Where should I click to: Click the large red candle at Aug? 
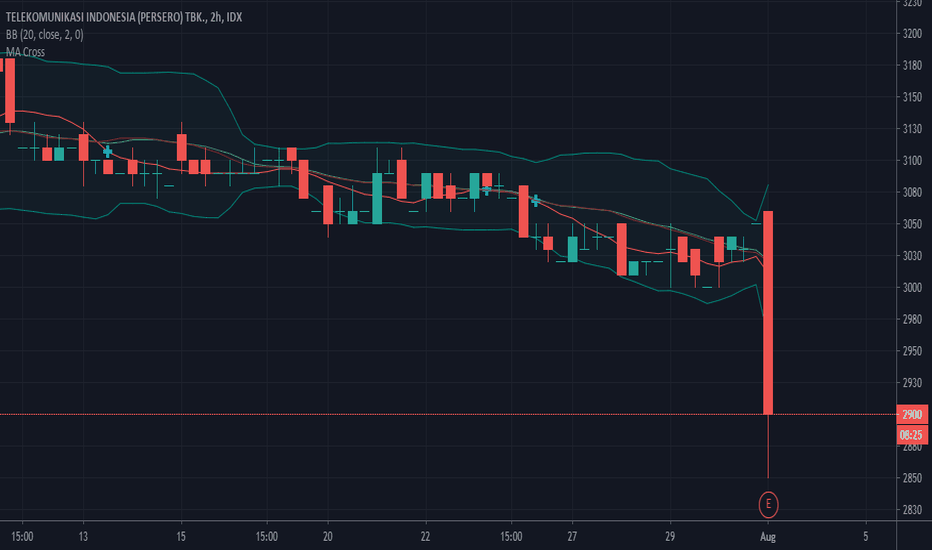(x=768, y=312)
